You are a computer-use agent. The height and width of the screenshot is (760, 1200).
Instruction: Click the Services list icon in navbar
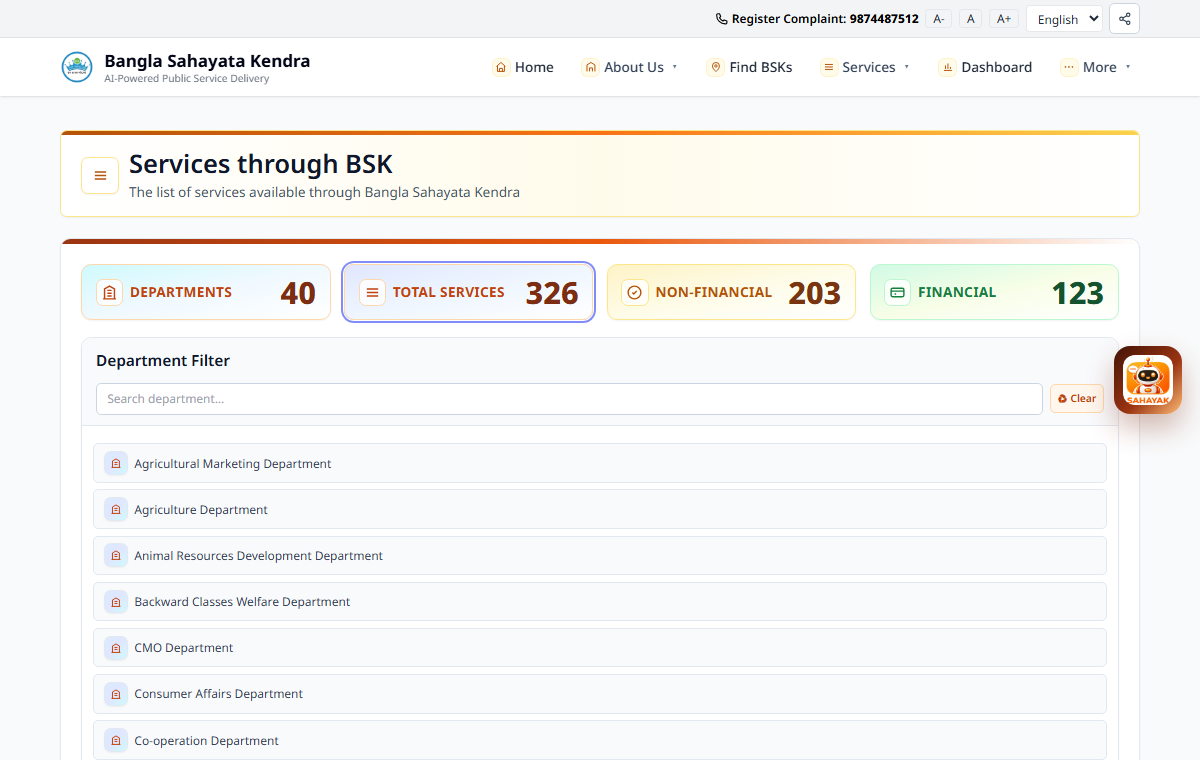pyautogui.click(x=828, y=67)
